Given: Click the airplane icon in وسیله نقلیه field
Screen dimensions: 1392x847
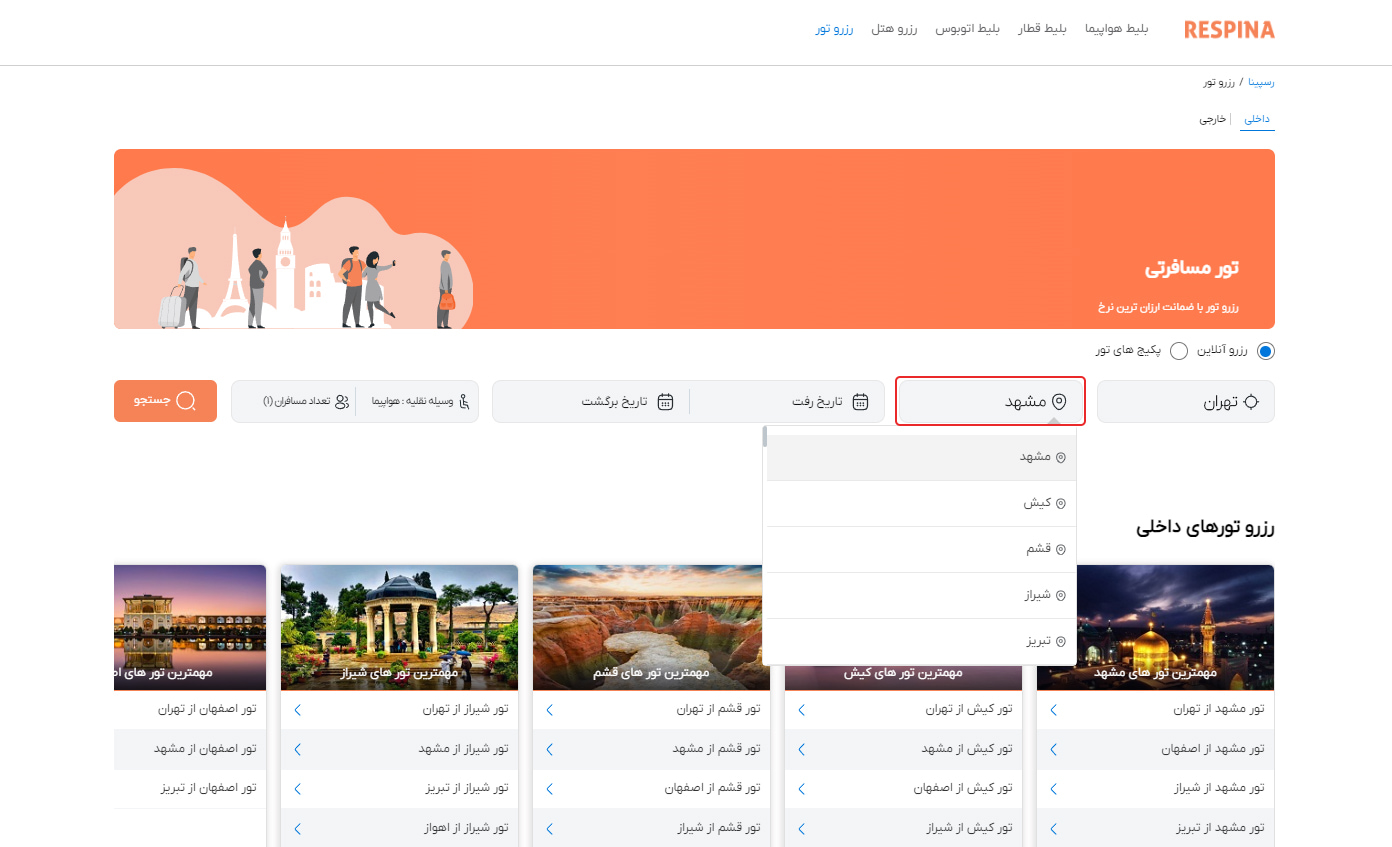Looking at the screenshot, I should 463,400.
